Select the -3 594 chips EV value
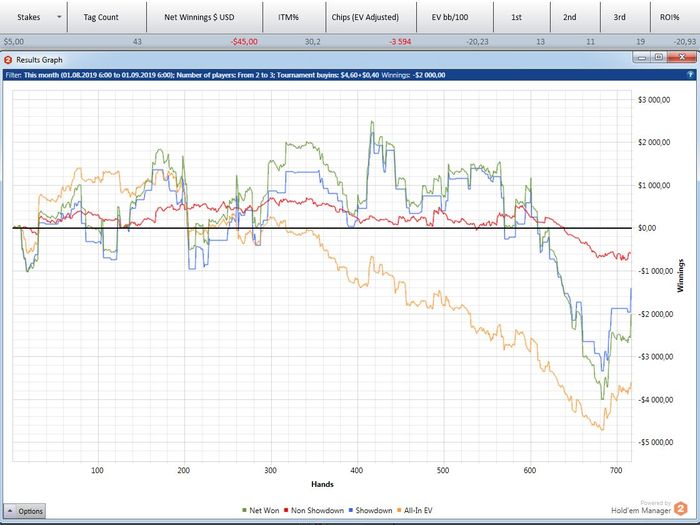The height and width of the screenshot is (525, 700). [x=400, y=42]
